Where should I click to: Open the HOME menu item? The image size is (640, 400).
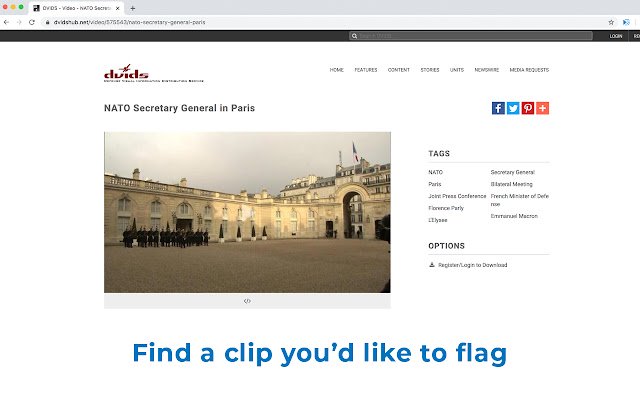point(337,70)
